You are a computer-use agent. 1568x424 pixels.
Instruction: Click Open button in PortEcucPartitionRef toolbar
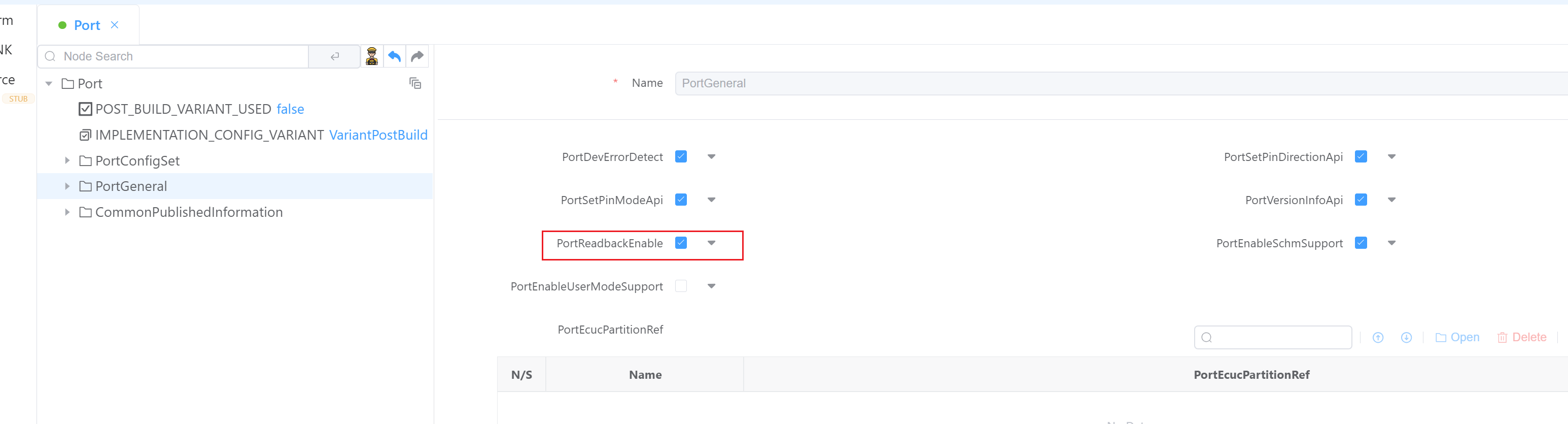(1457, 338)
